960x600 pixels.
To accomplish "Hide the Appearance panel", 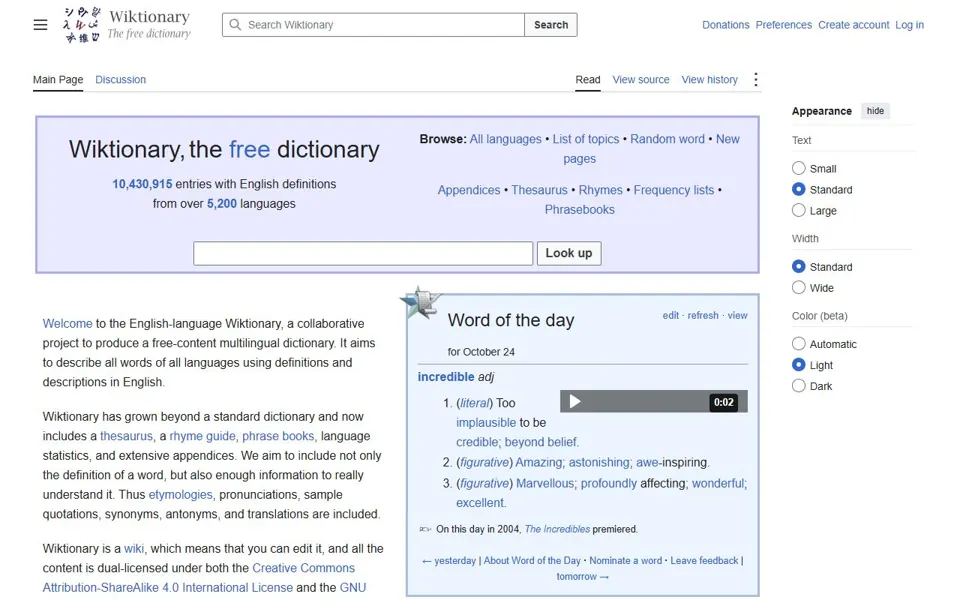I will (x=875, y=111).
